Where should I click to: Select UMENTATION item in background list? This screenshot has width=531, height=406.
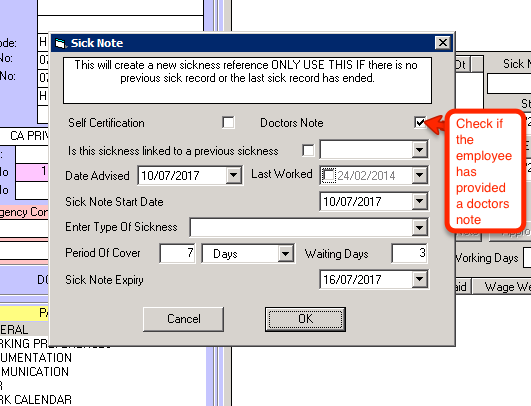36,358
